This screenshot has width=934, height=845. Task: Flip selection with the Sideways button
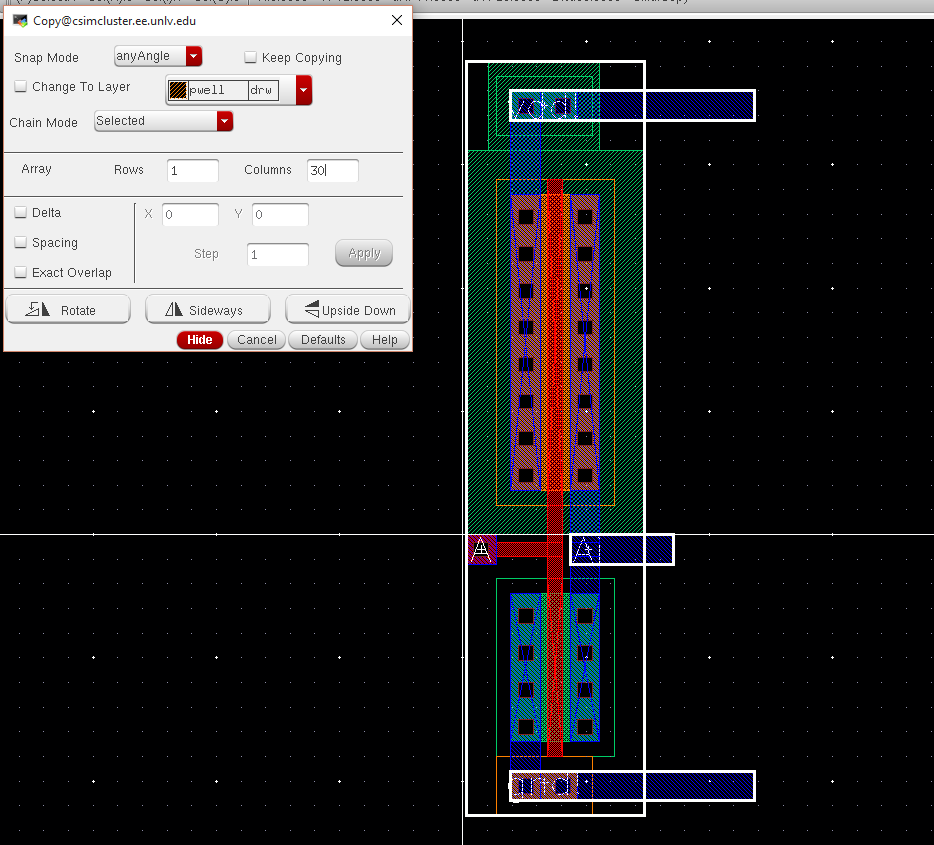(208, 310)
